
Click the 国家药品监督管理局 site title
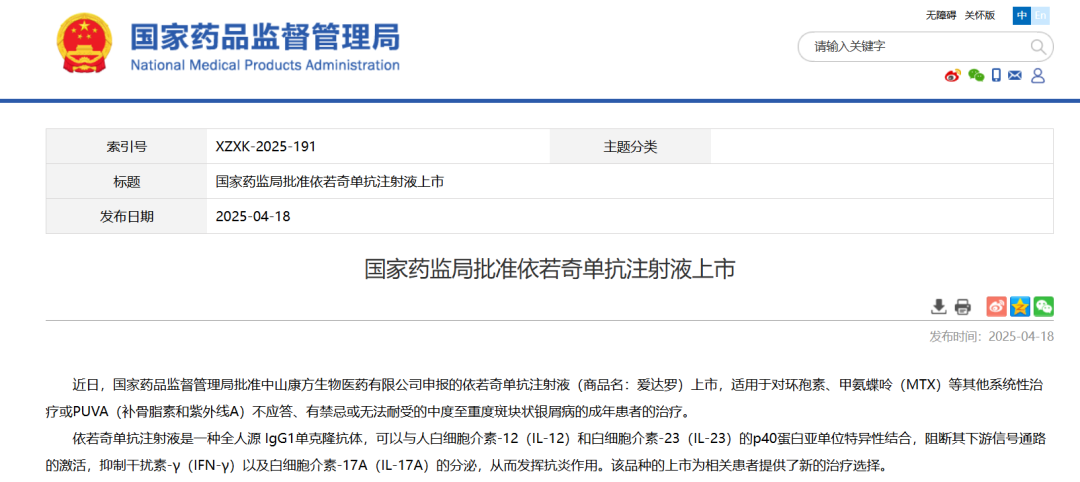265,36
